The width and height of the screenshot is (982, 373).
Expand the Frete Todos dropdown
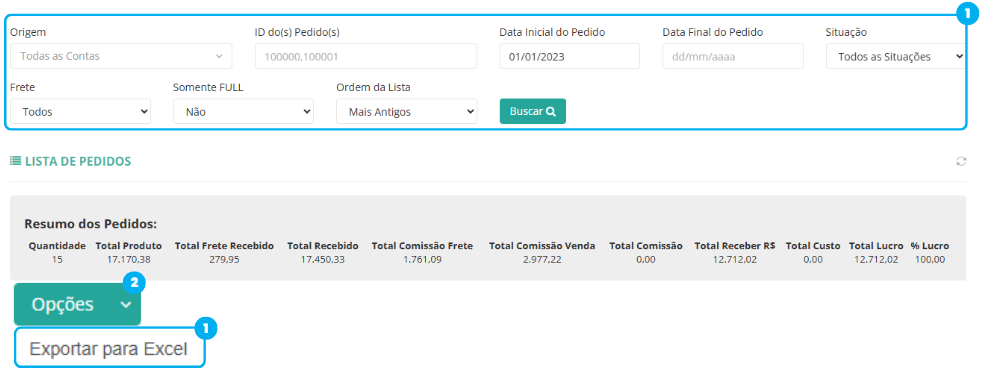point(81,111)
